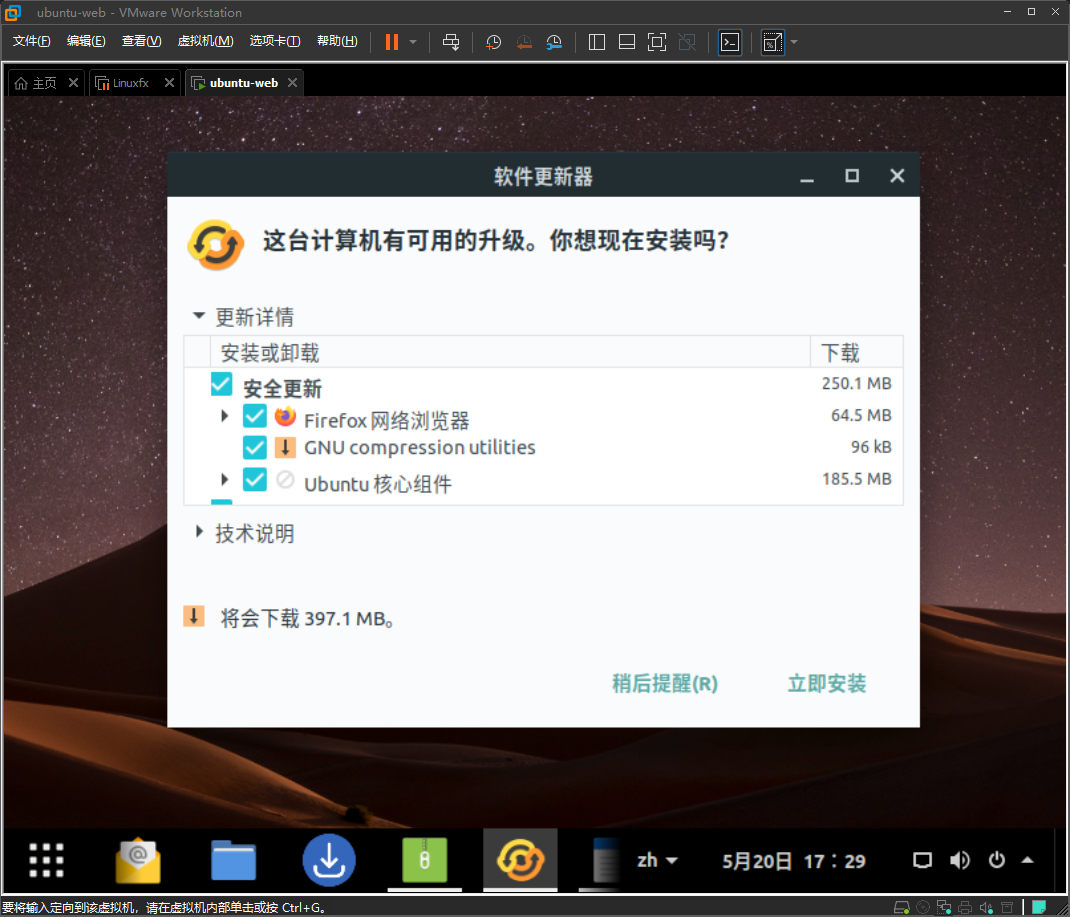The width and height of the screenshot is (1070, 917).
Task: Suspend the virtual machine using the pause icon
Action: [x=390, y=42]
